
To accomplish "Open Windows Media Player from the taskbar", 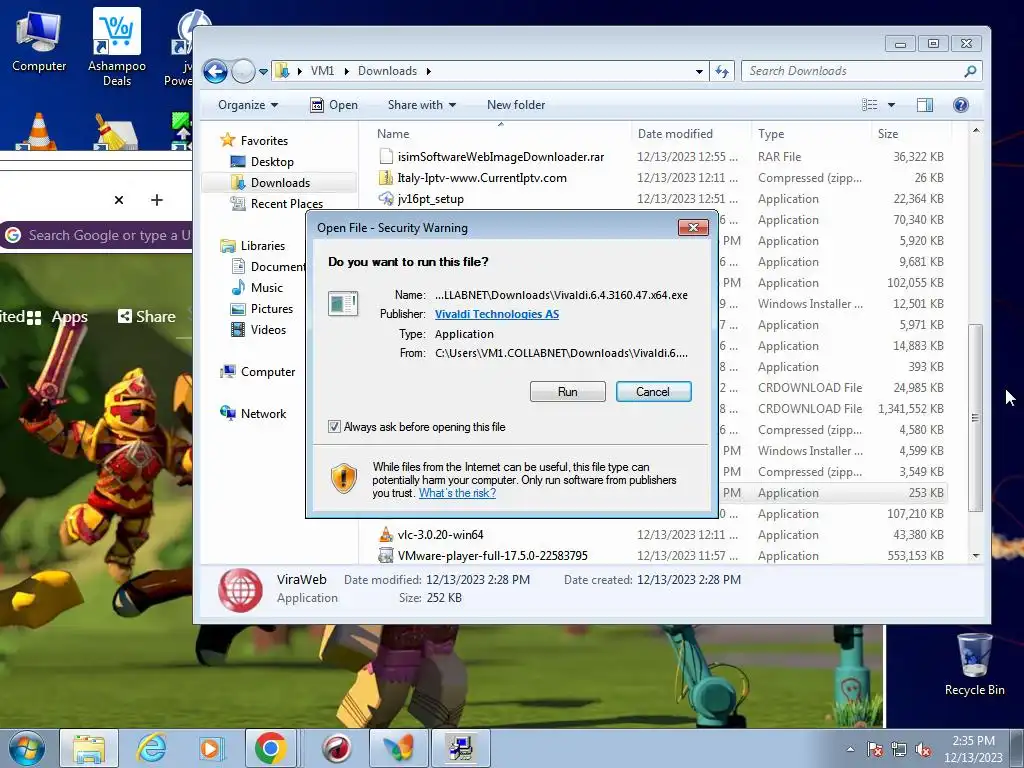I will click(x=211, y=748).
